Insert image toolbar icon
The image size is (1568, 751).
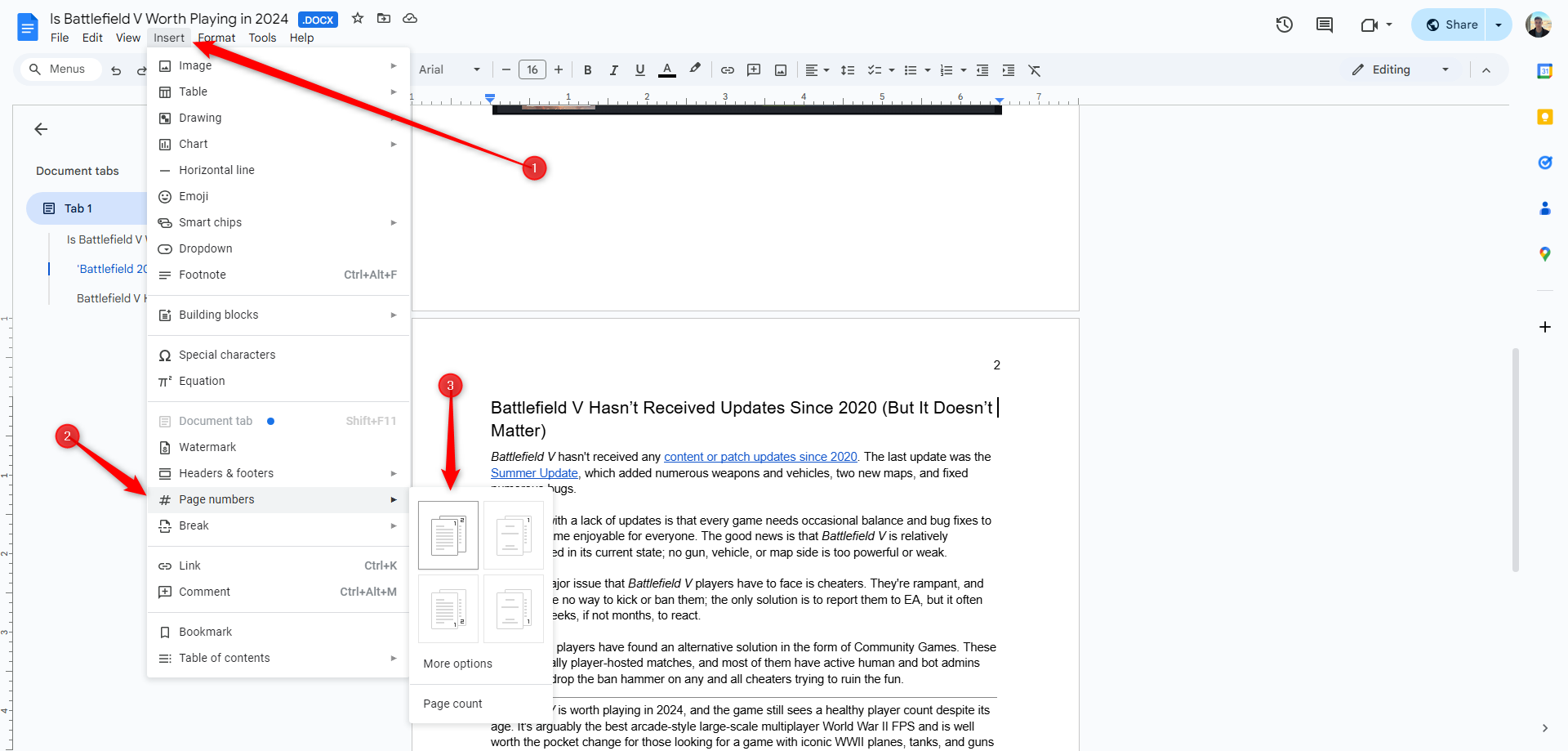coord(781,70)
